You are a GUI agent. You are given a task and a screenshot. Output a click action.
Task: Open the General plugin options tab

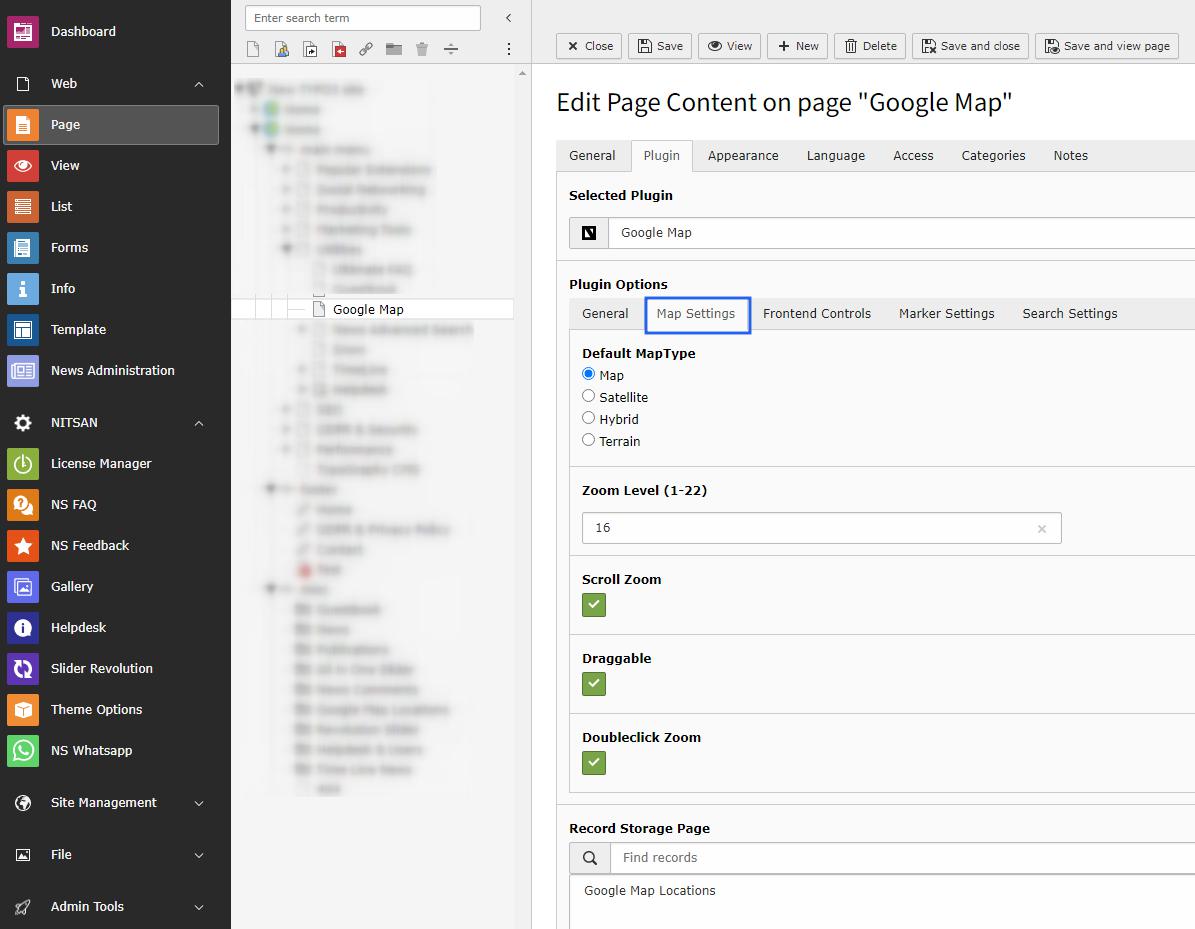605,314
